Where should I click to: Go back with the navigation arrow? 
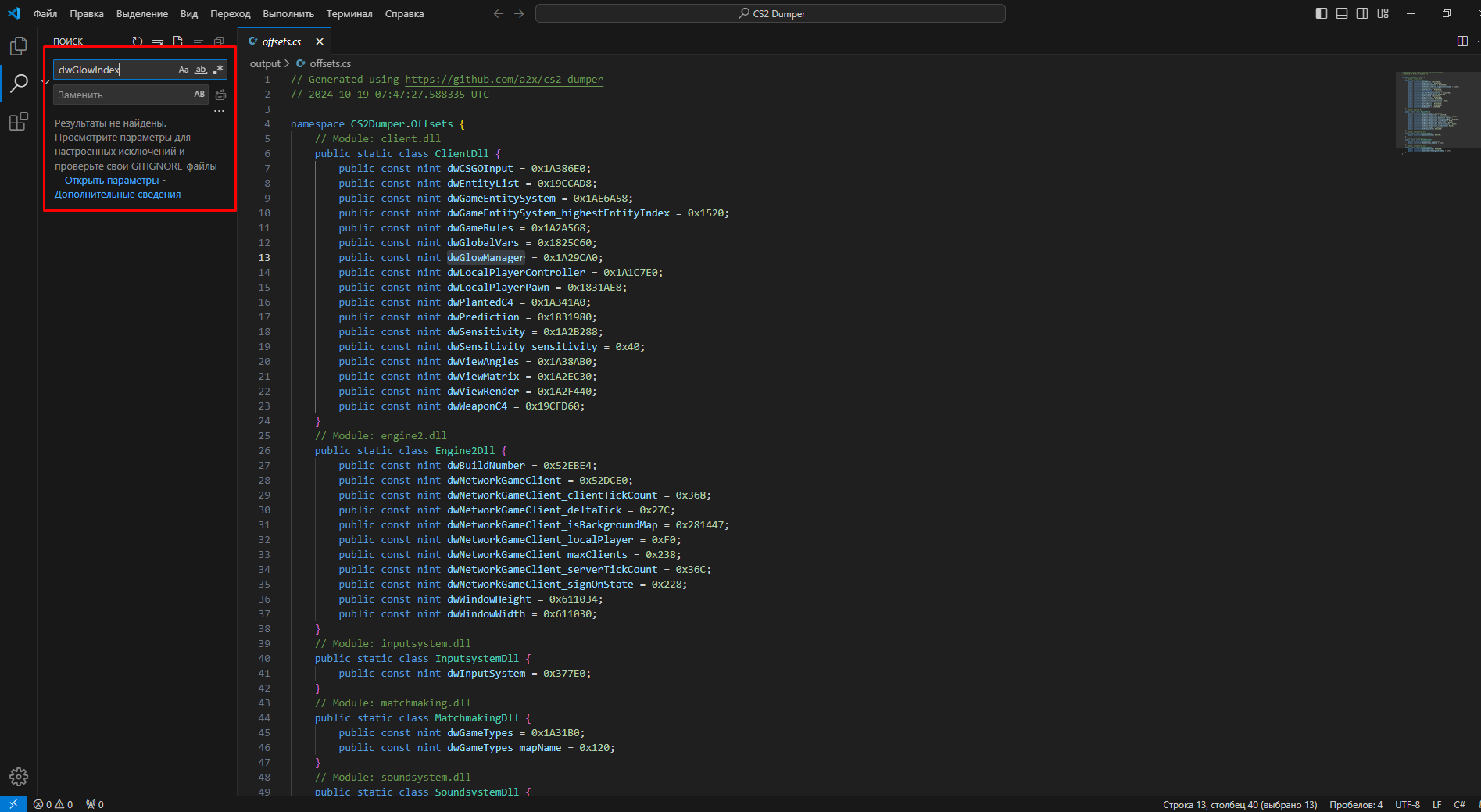tap(499, 13)
